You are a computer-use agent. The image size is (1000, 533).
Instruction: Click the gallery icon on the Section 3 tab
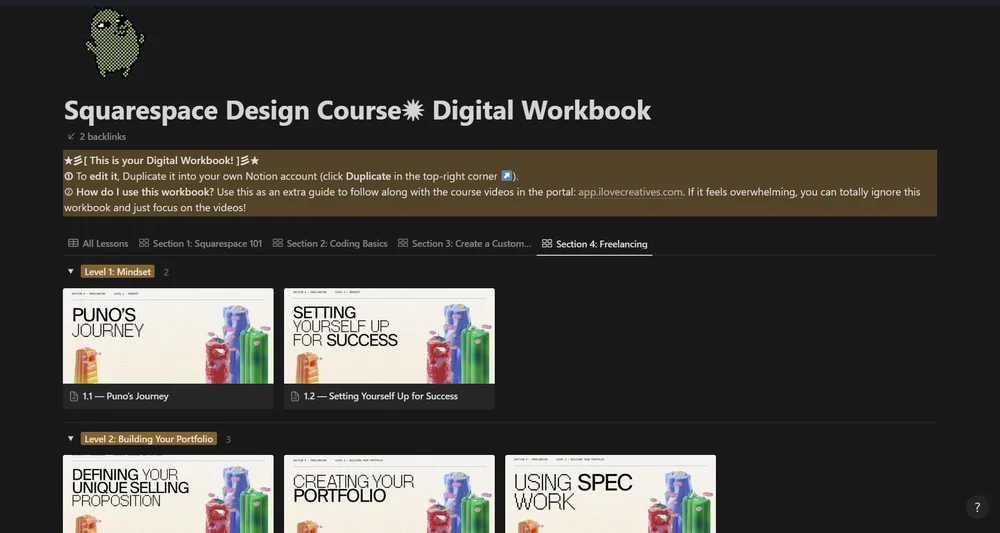[x=403, y=243]
